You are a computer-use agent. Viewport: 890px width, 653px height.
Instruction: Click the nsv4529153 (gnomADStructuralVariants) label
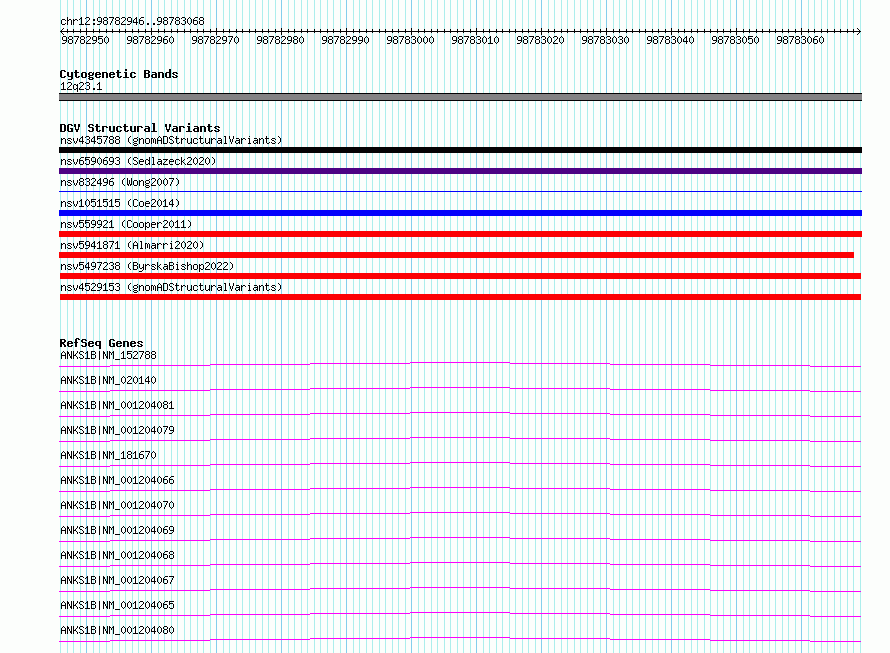[x=171, y=287]
